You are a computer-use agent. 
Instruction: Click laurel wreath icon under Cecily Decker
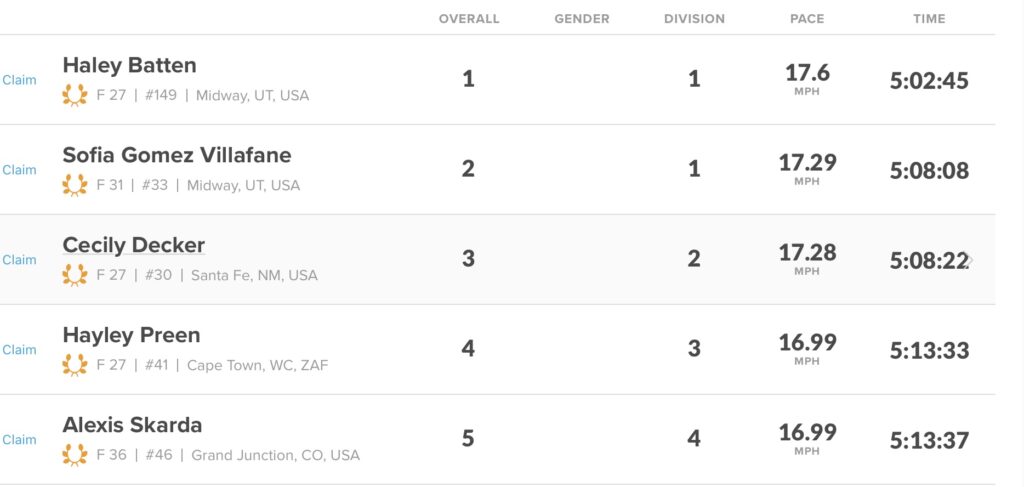pos(75,275)
